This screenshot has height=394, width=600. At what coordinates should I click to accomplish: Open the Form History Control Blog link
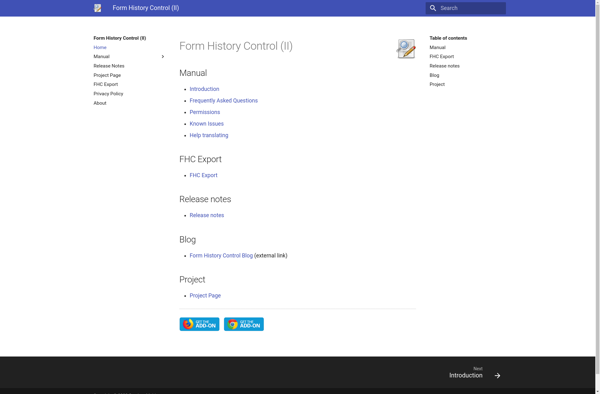pos(221,256)
